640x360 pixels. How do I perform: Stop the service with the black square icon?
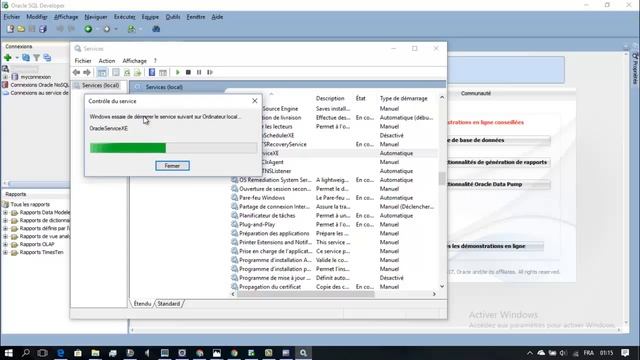click(188, 72)
